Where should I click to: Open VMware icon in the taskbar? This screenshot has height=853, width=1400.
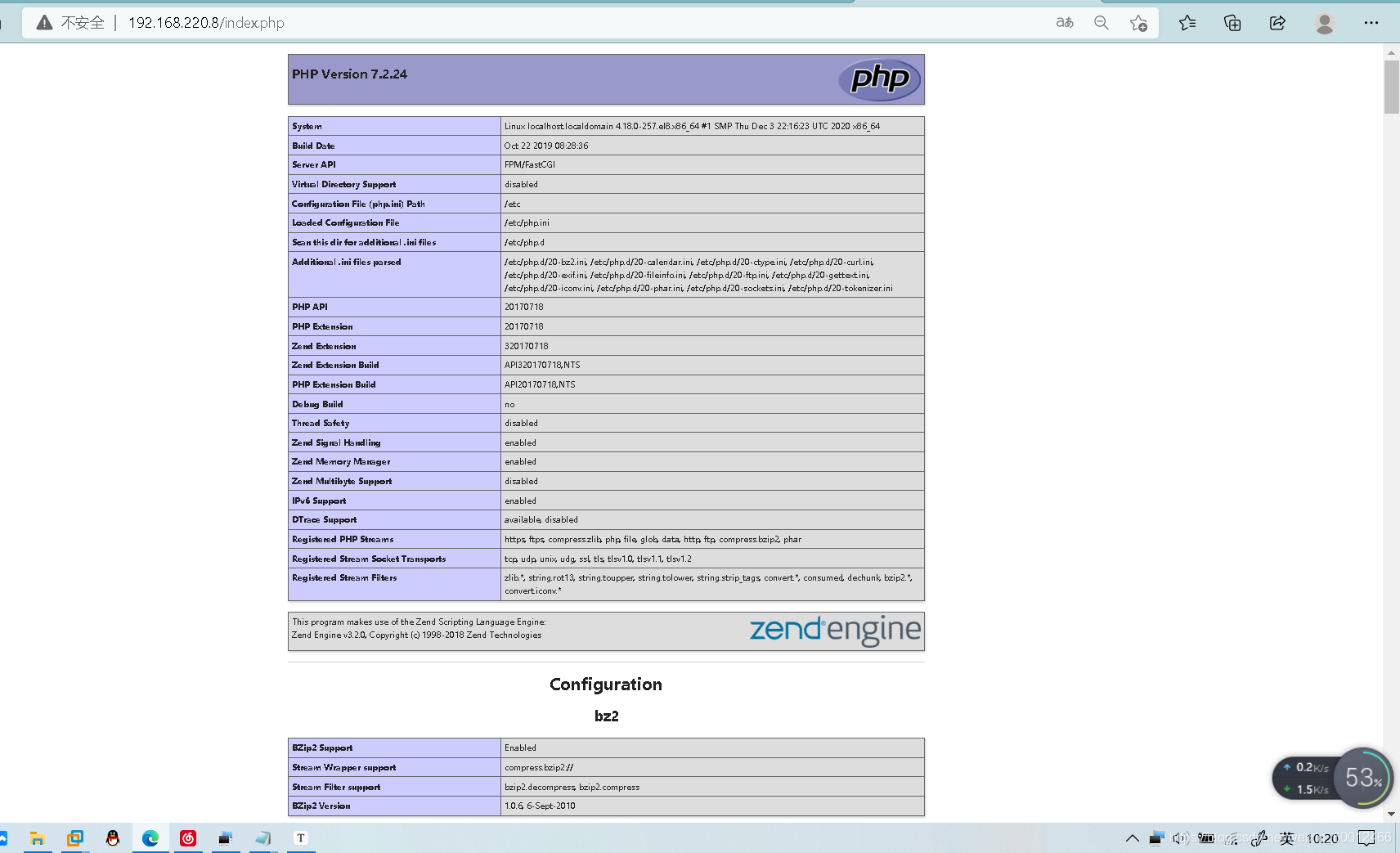pyautogui.click(x=75, y=837)
